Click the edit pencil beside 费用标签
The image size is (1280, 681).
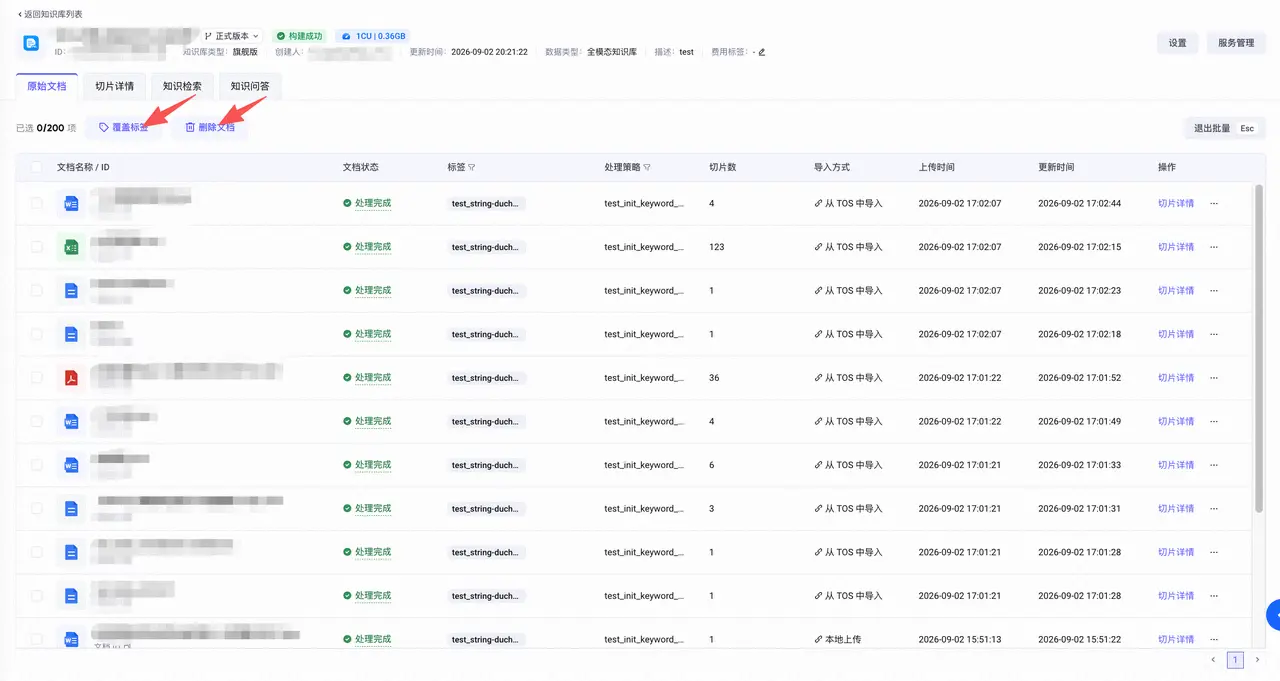click(x=762, y=52)
